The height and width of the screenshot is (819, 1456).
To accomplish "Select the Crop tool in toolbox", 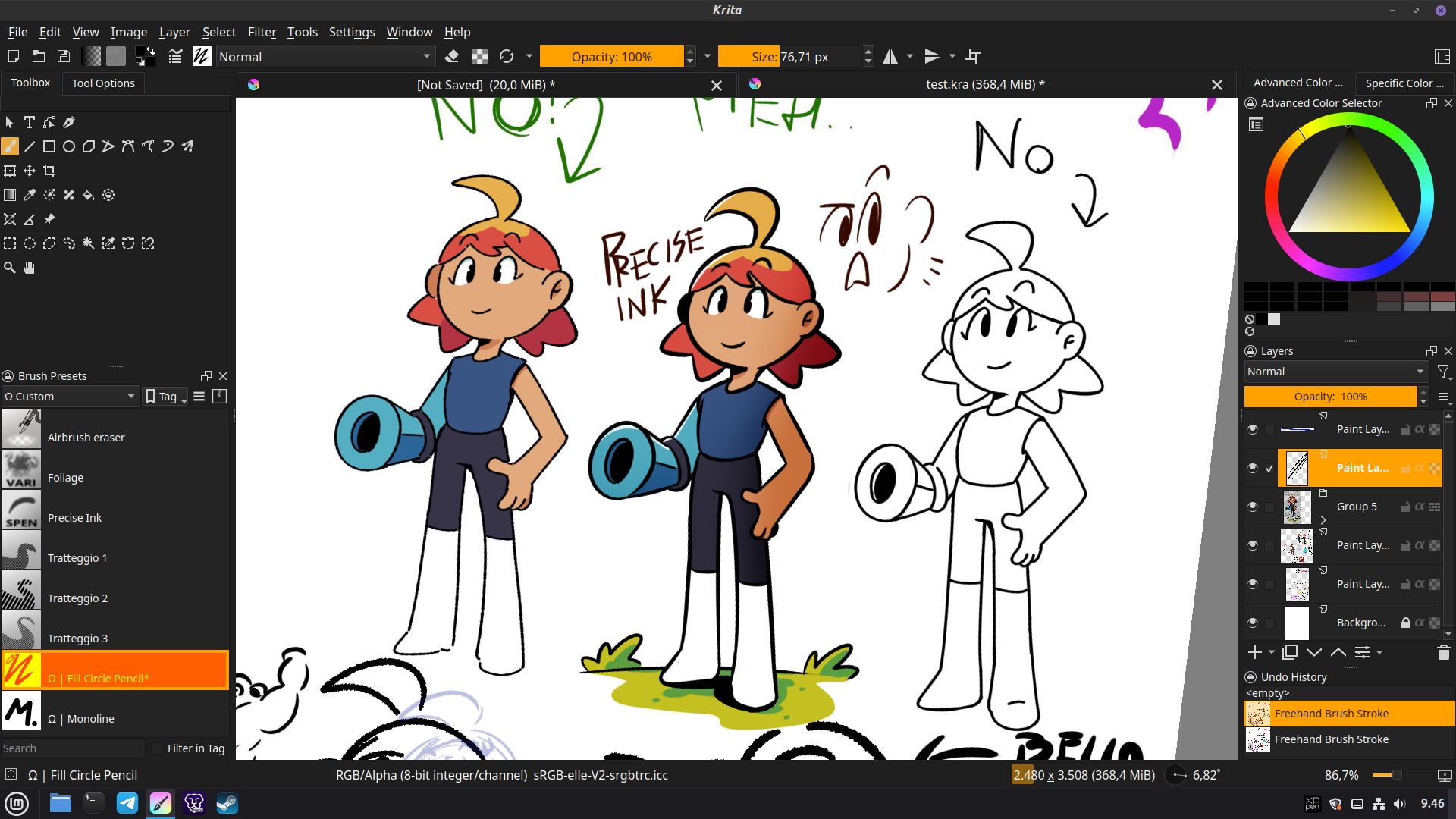I will click(49, 171).
